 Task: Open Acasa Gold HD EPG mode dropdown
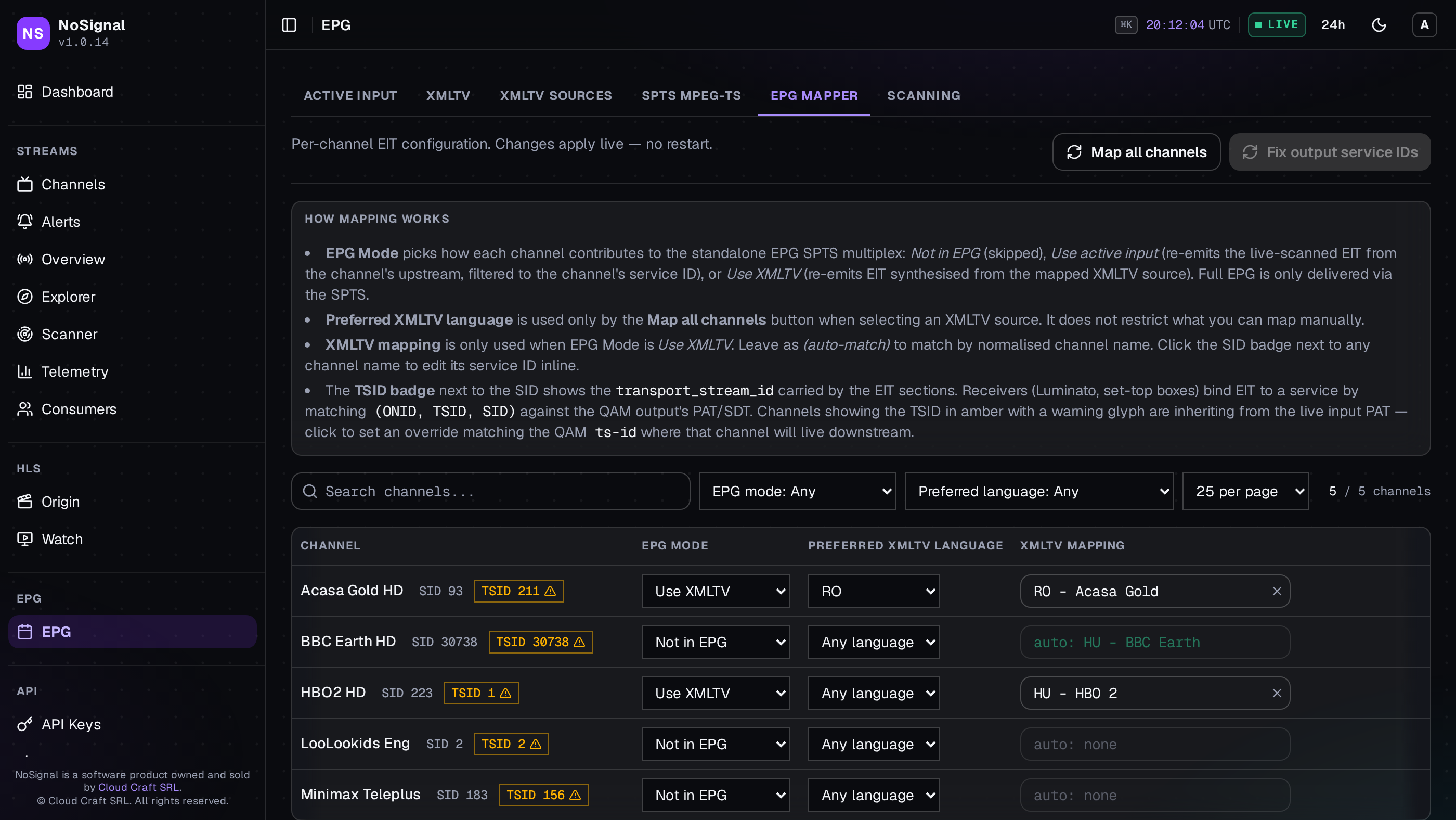click(x=716, y=591)
